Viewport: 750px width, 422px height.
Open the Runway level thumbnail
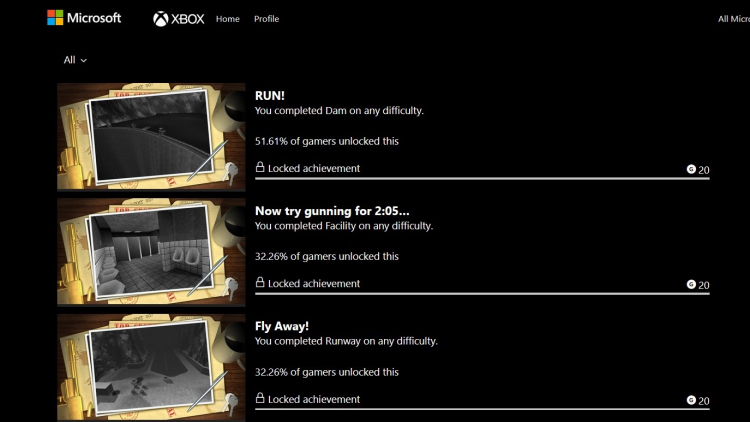point(151,368)
